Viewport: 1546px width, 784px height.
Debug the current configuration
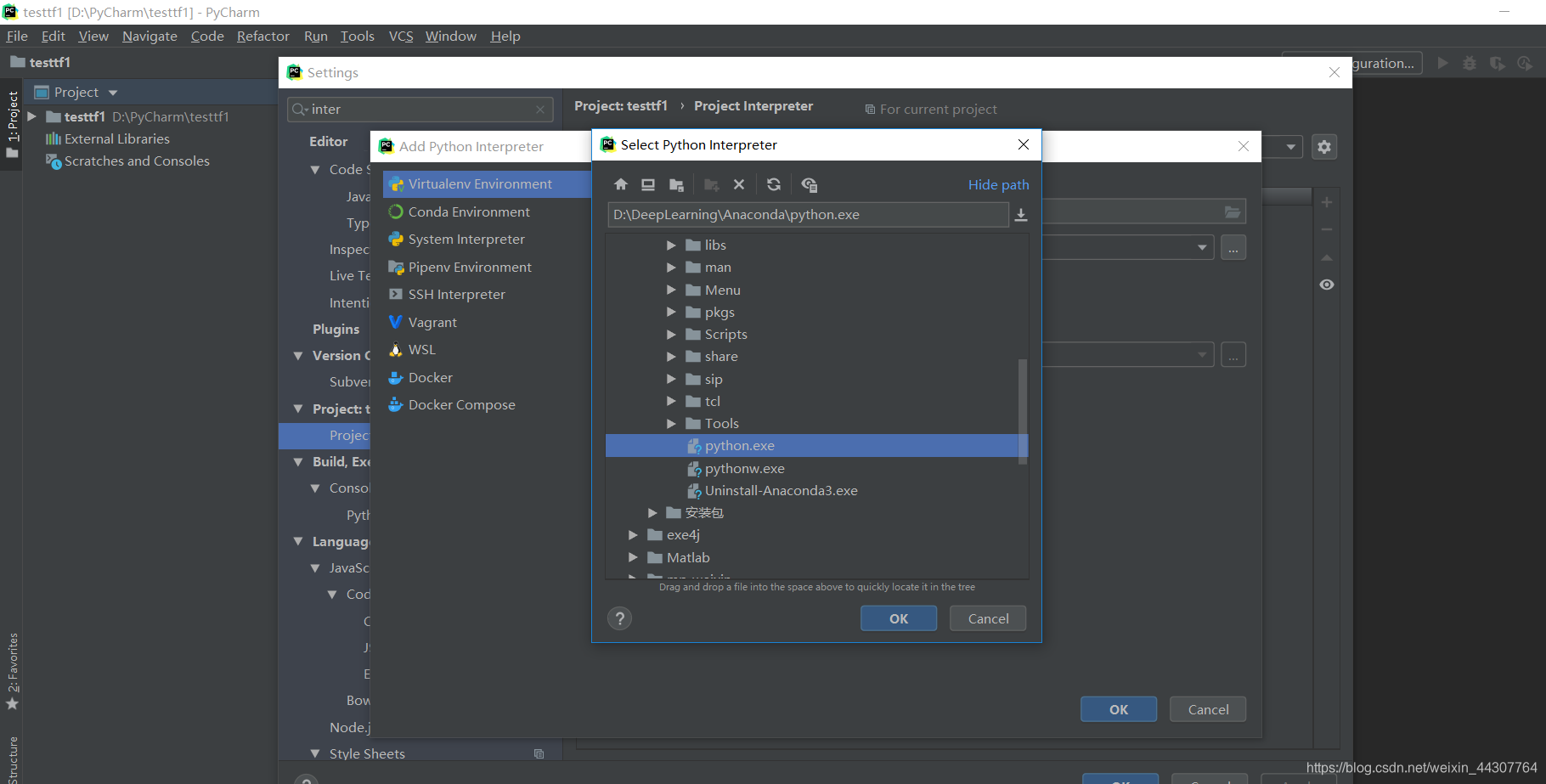click(1470, 63)
